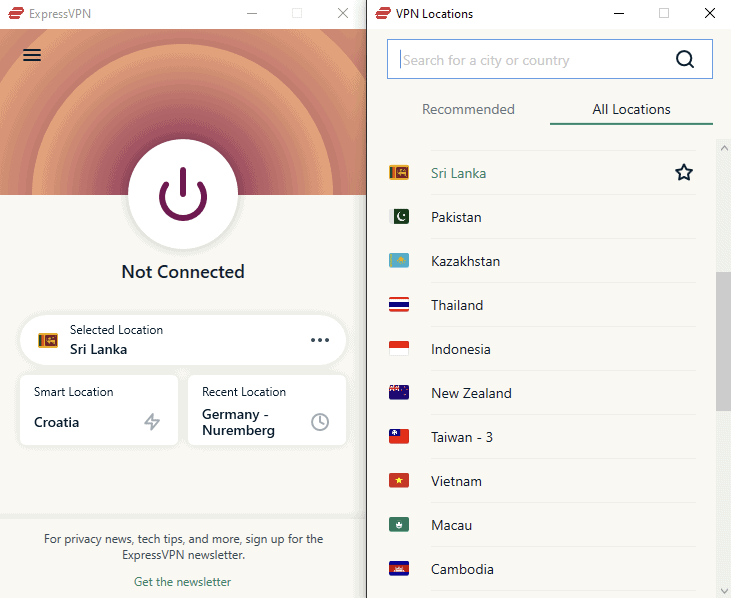The width and height of the screenshot is (731, 598).
Task: Click the Smart Location lightning icon
Action: pyautogui.click(x=152, y=422)
